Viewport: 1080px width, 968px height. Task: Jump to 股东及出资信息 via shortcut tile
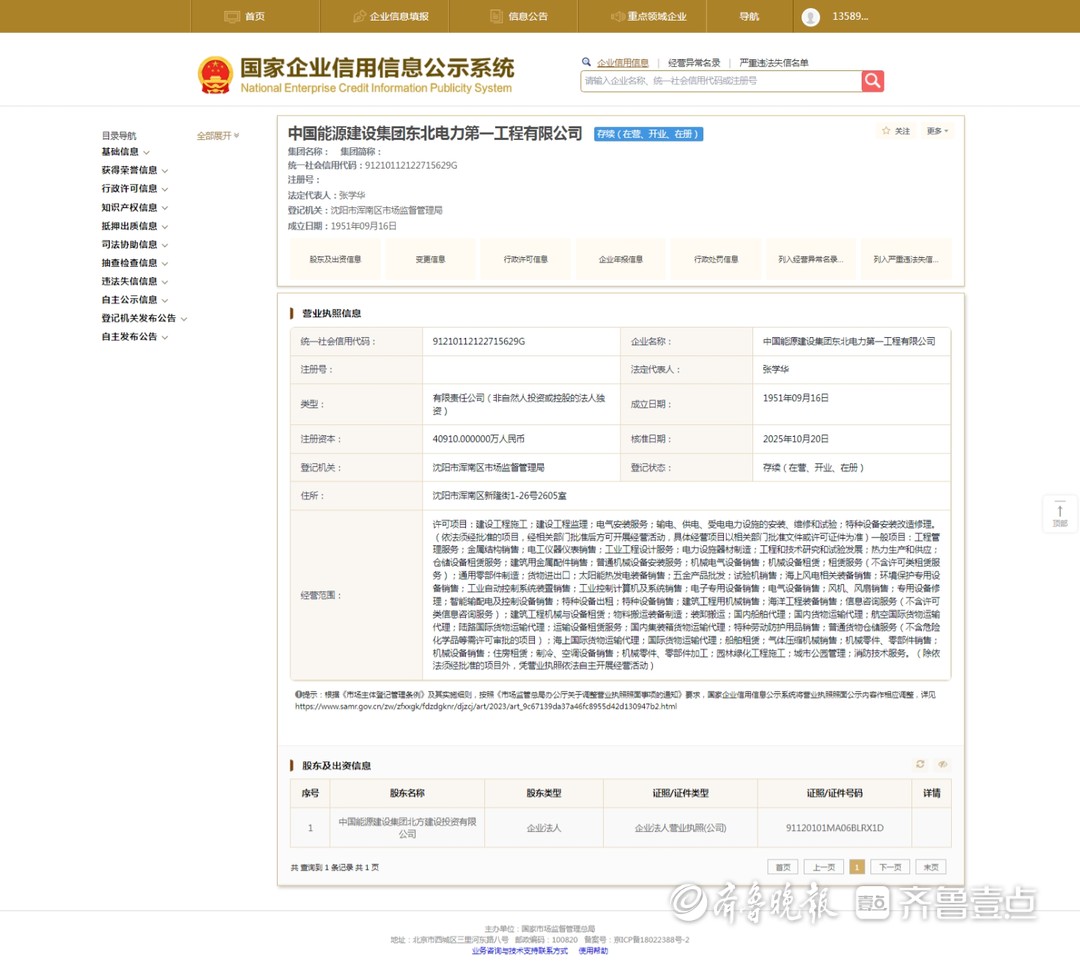click(x=335, y=259)
